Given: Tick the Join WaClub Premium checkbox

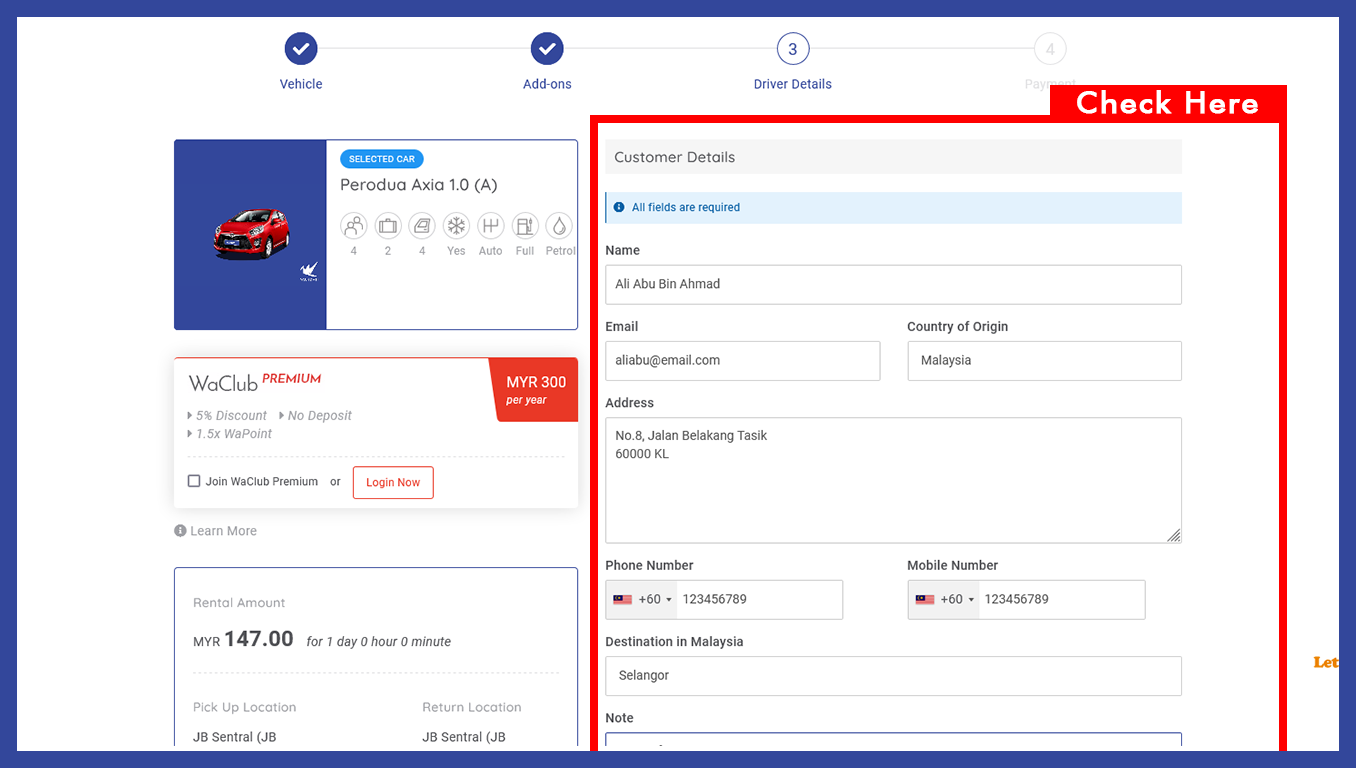Looking at the screenshot, I should pyautogui.click(x=194, y=481).
